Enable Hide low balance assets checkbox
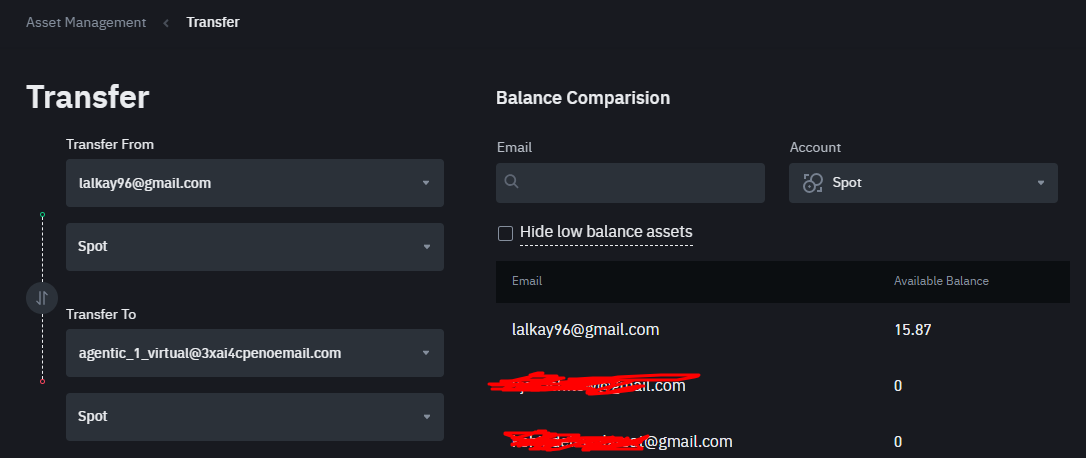 pyautogui.click(x=506, y=234)
